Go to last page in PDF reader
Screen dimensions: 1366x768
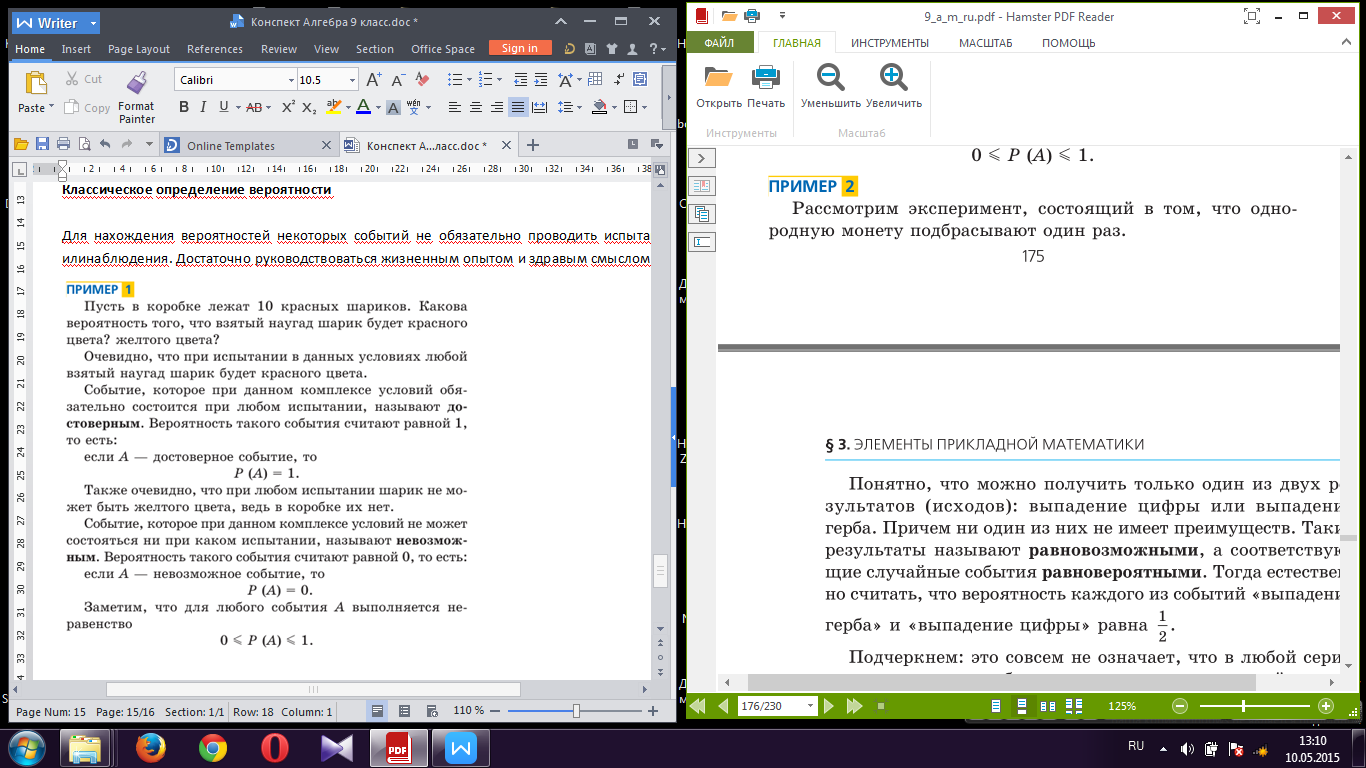pyautogui.click(x=854, y=706)
